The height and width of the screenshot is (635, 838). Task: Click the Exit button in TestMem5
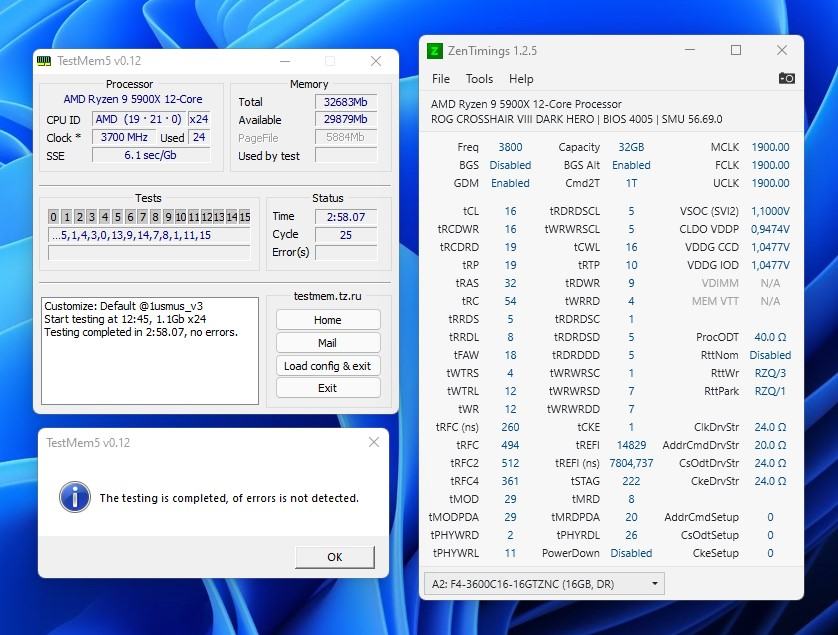[x=328, y=388]
